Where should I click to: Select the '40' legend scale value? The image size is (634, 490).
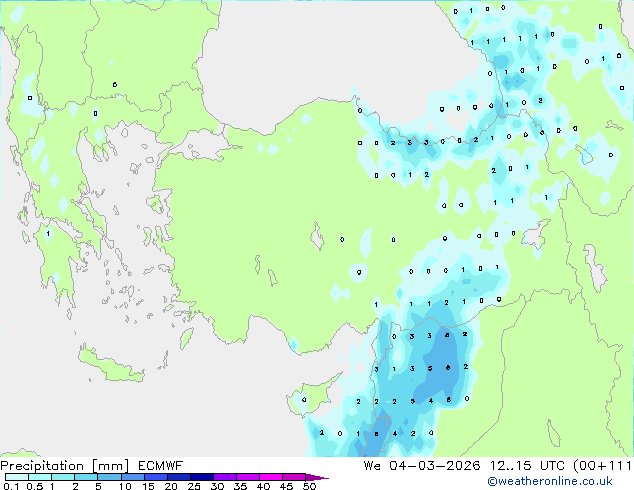[x=263, y=486]
